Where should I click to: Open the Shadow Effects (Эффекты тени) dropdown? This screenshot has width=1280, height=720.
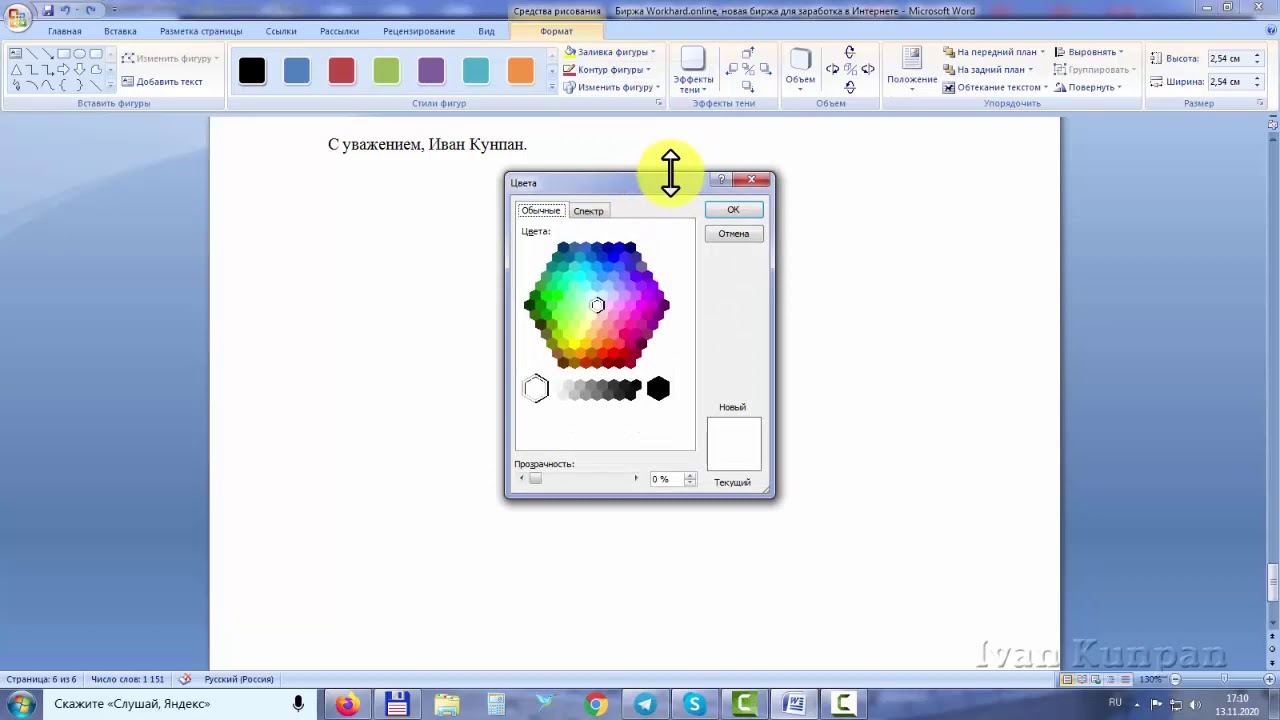pyautogui.click(x=693, y=71)
